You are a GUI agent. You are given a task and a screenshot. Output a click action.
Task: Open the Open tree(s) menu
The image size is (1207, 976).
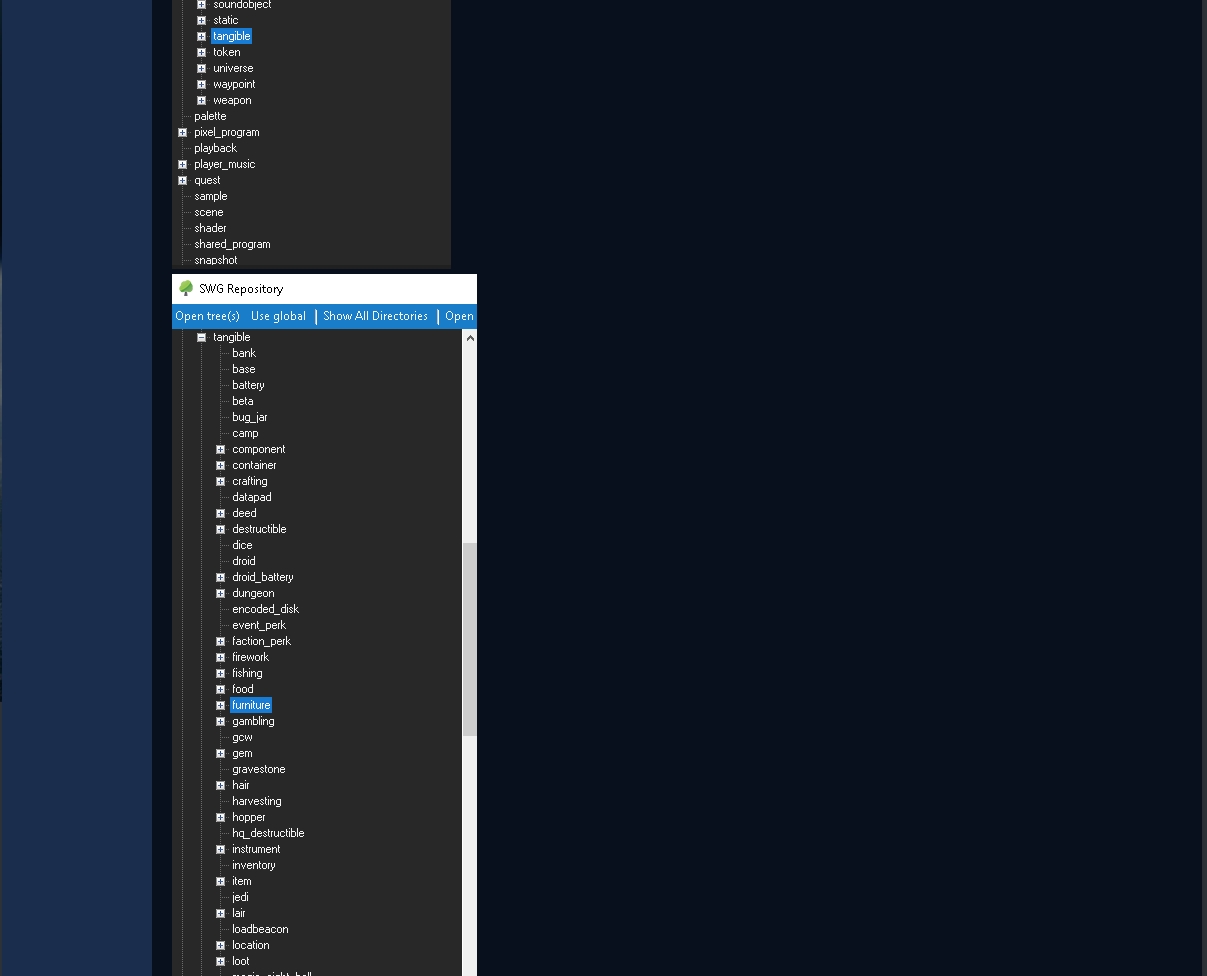click(x=208, y=316)
